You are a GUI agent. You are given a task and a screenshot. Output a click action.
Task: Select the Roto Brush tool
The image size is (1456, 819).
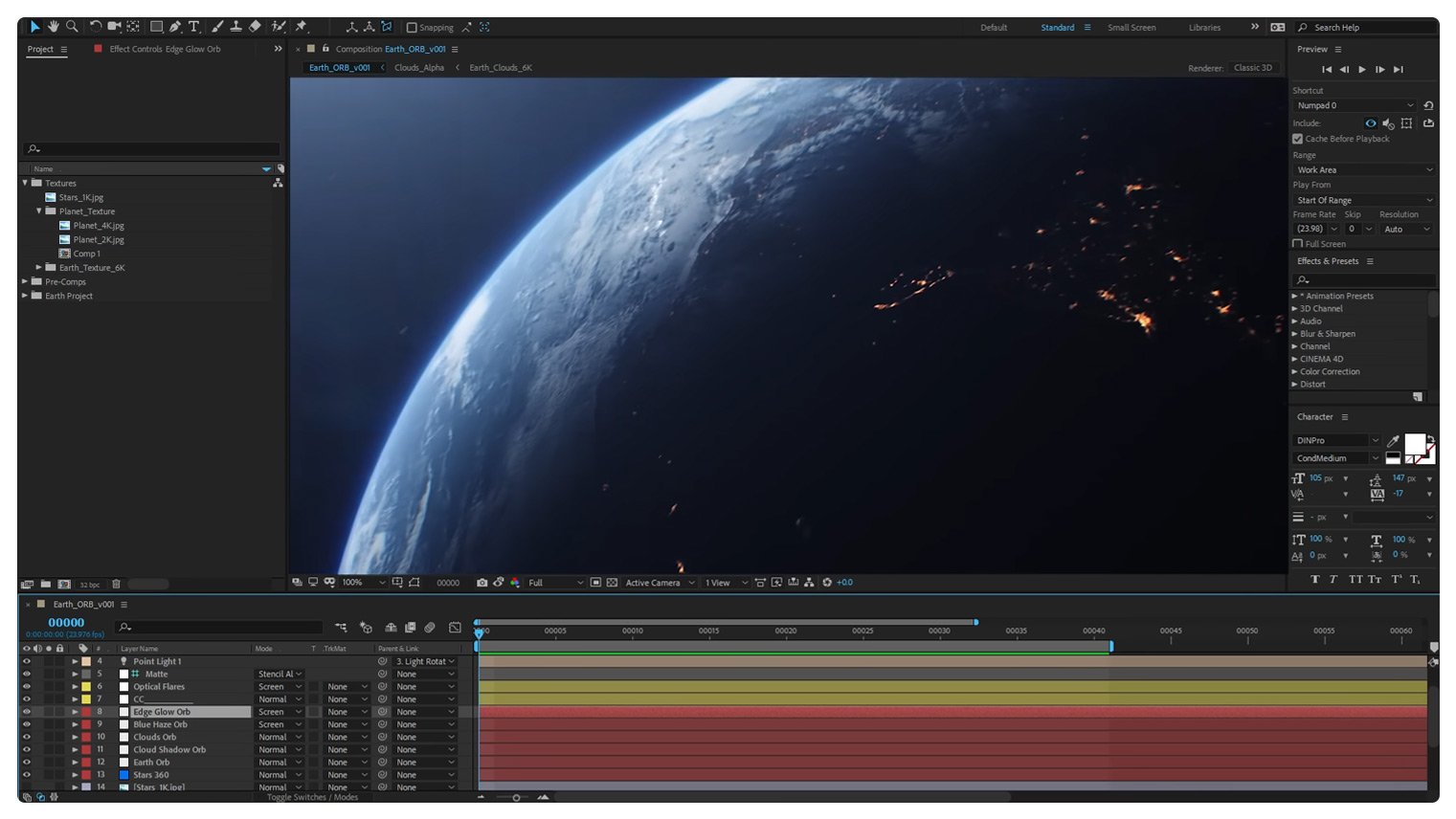[277, 26]
